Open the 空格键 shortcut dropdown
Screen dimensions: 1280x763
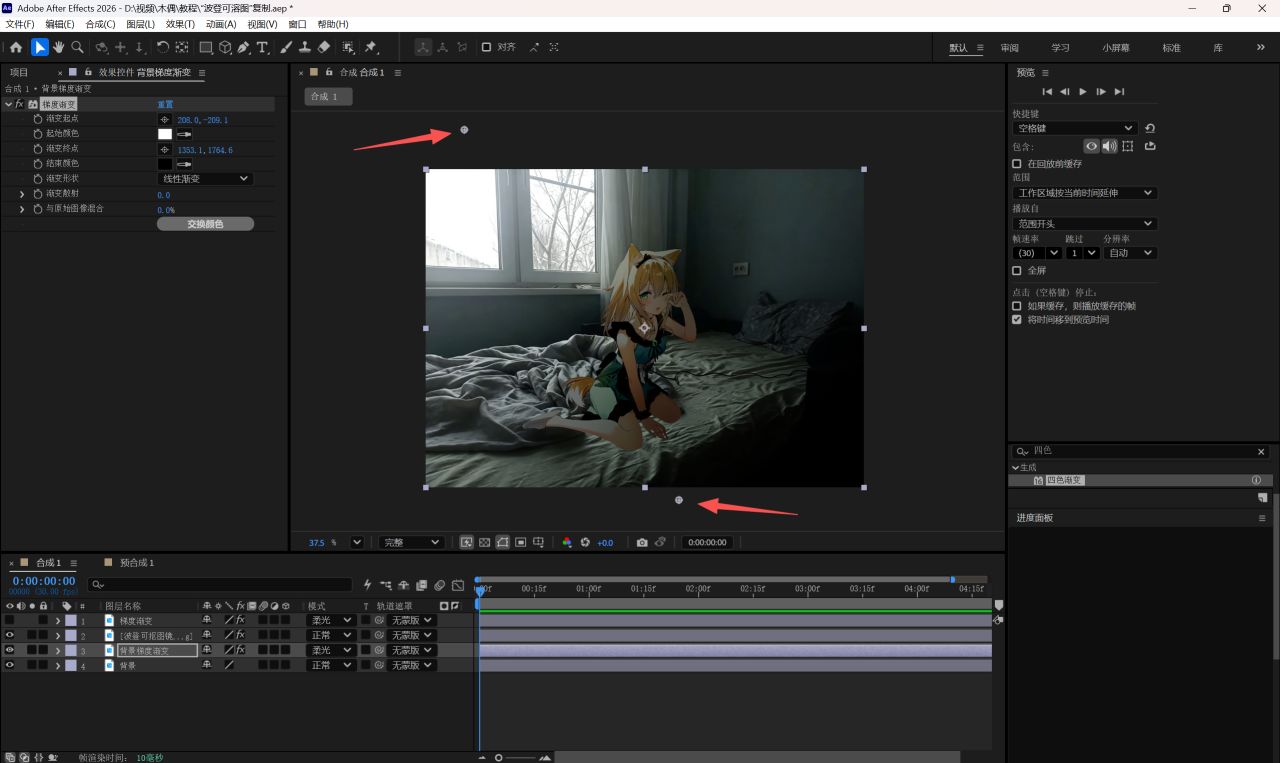1075,128
